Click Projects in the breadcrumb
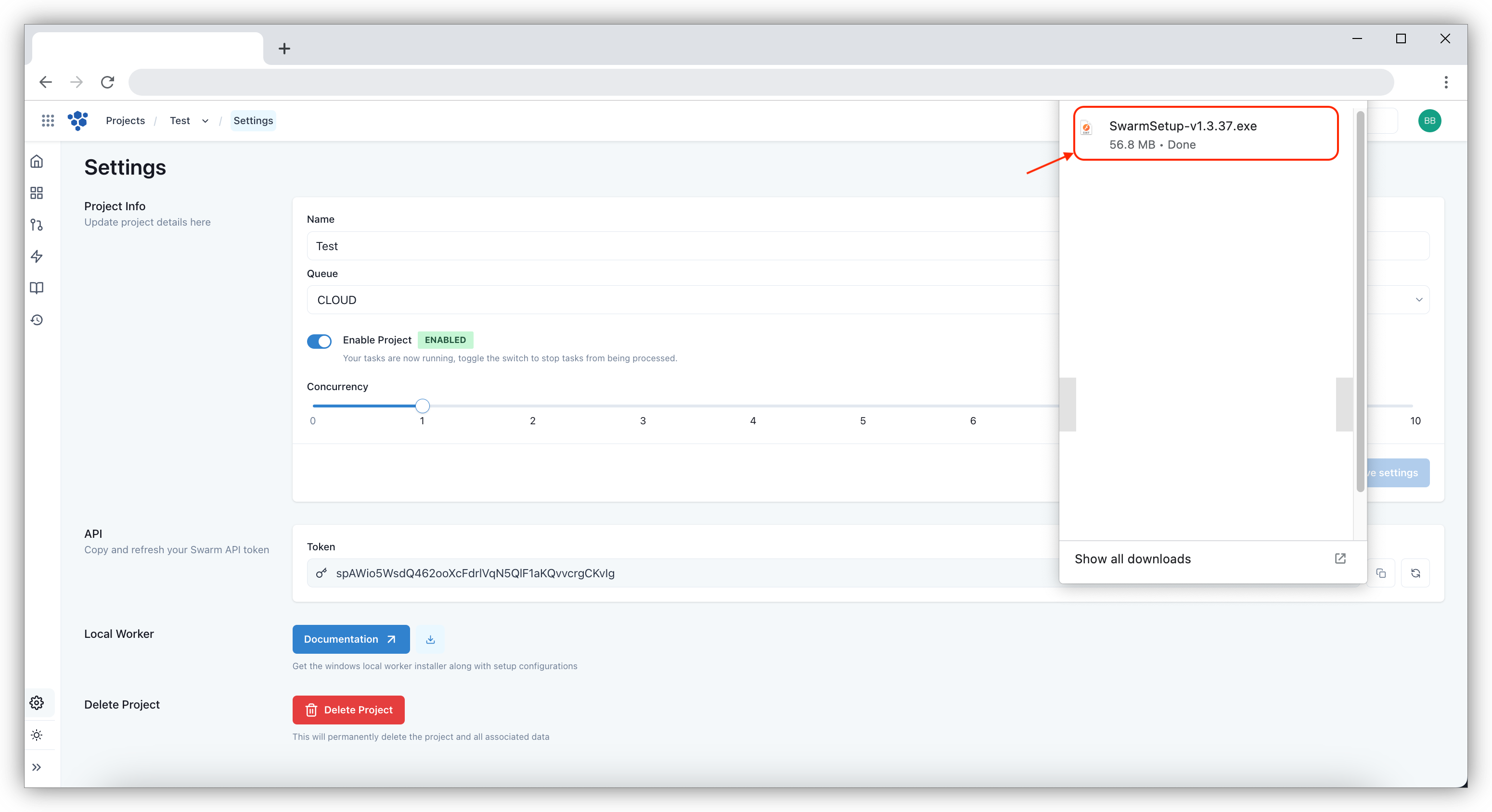Screen dimensions: 1492x812 coord(125,120)
